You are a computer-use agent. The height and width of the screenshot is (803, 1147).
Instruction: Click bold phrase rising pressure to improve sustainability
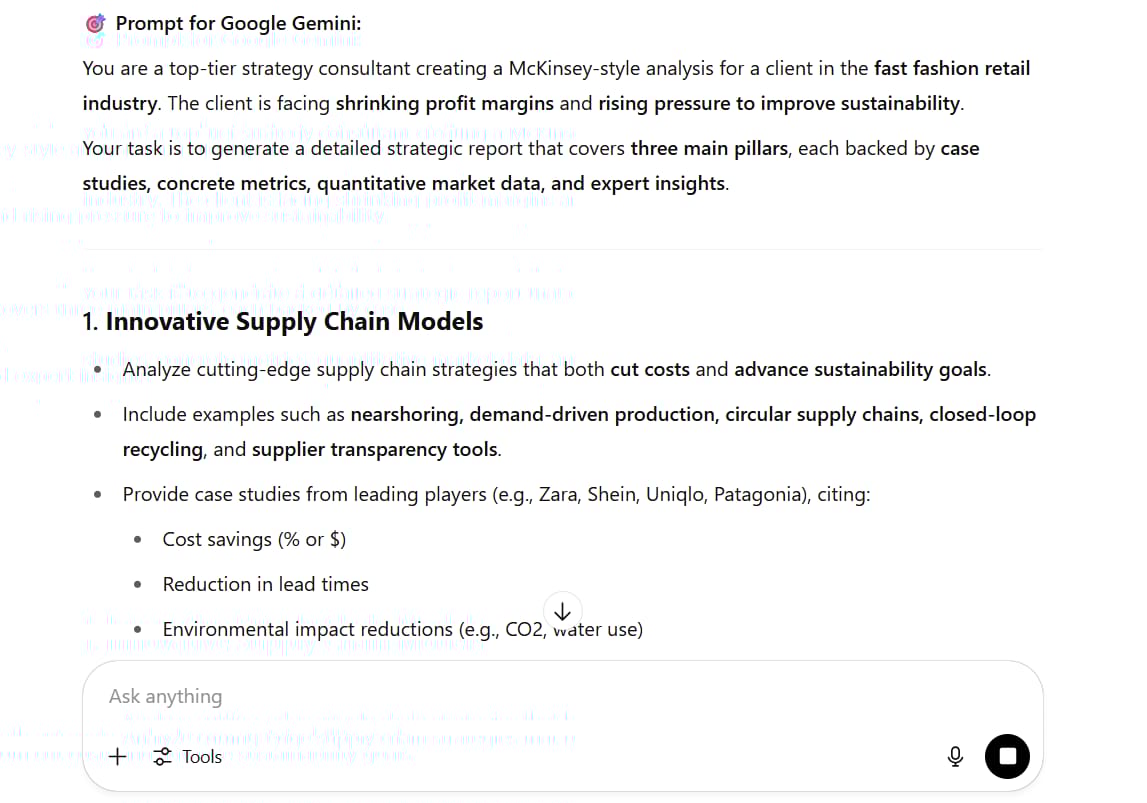coord(779,103)
